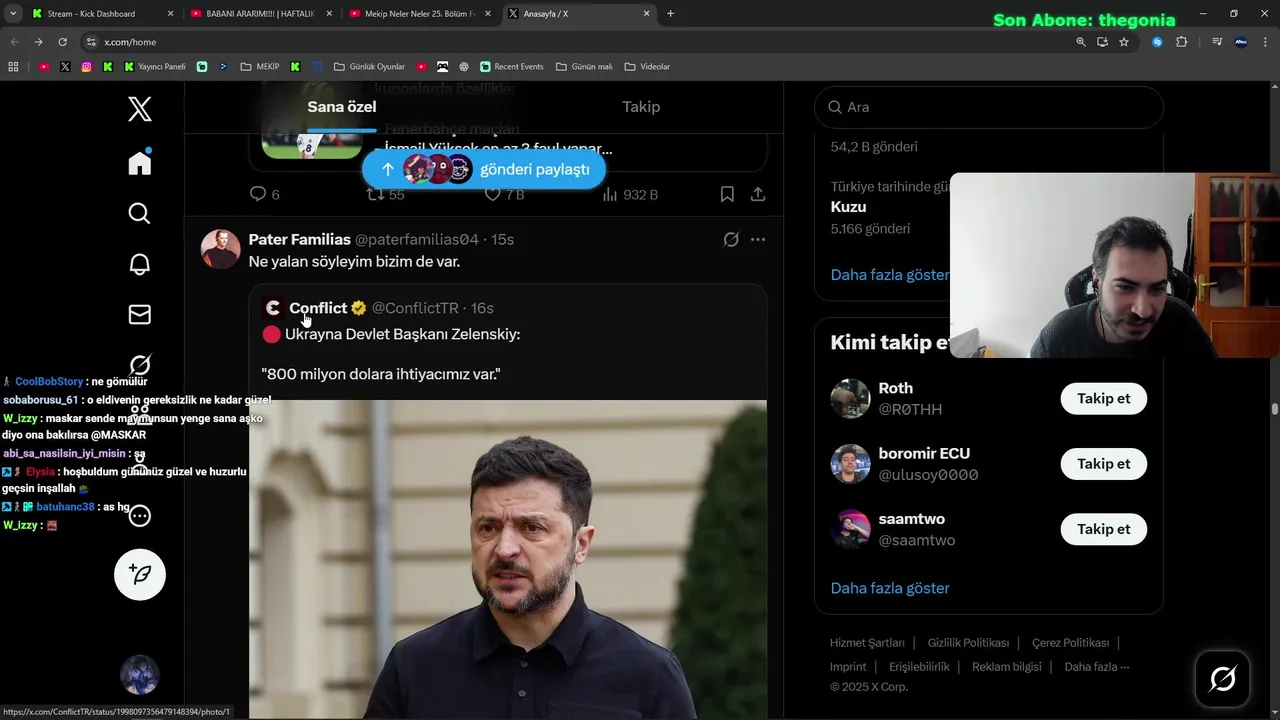Expand Günlük Oyunlar bookmarks folder
Image resolution: width=1280 pixels, height=720 pixels.
[x=369, y=67]
